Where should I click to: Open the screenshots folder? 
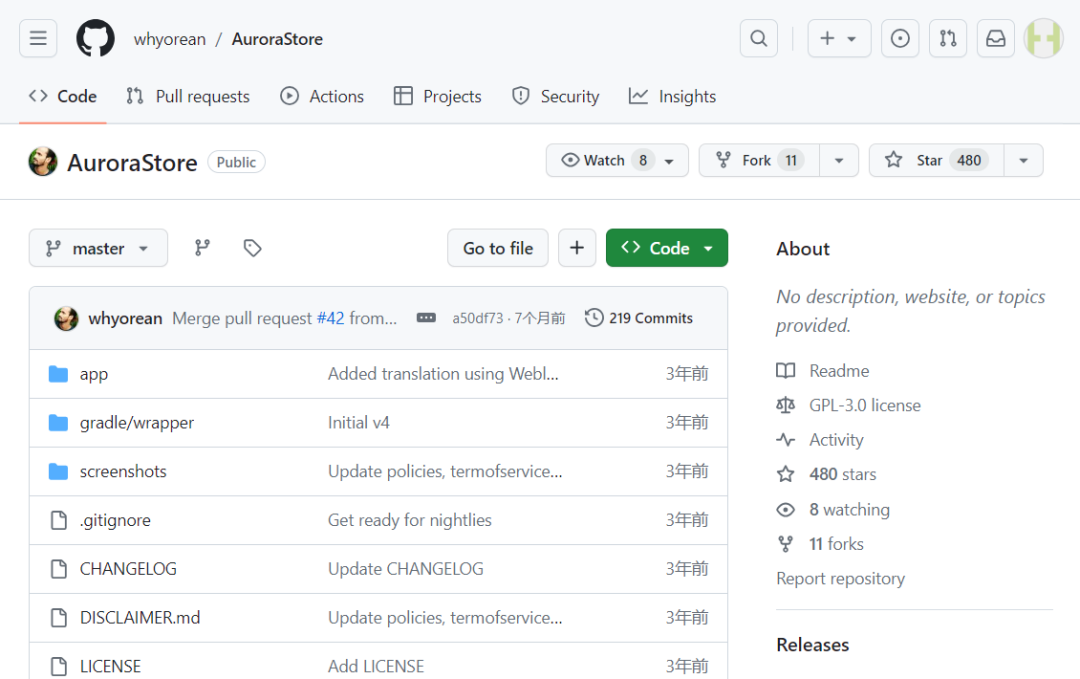(123, 472)
